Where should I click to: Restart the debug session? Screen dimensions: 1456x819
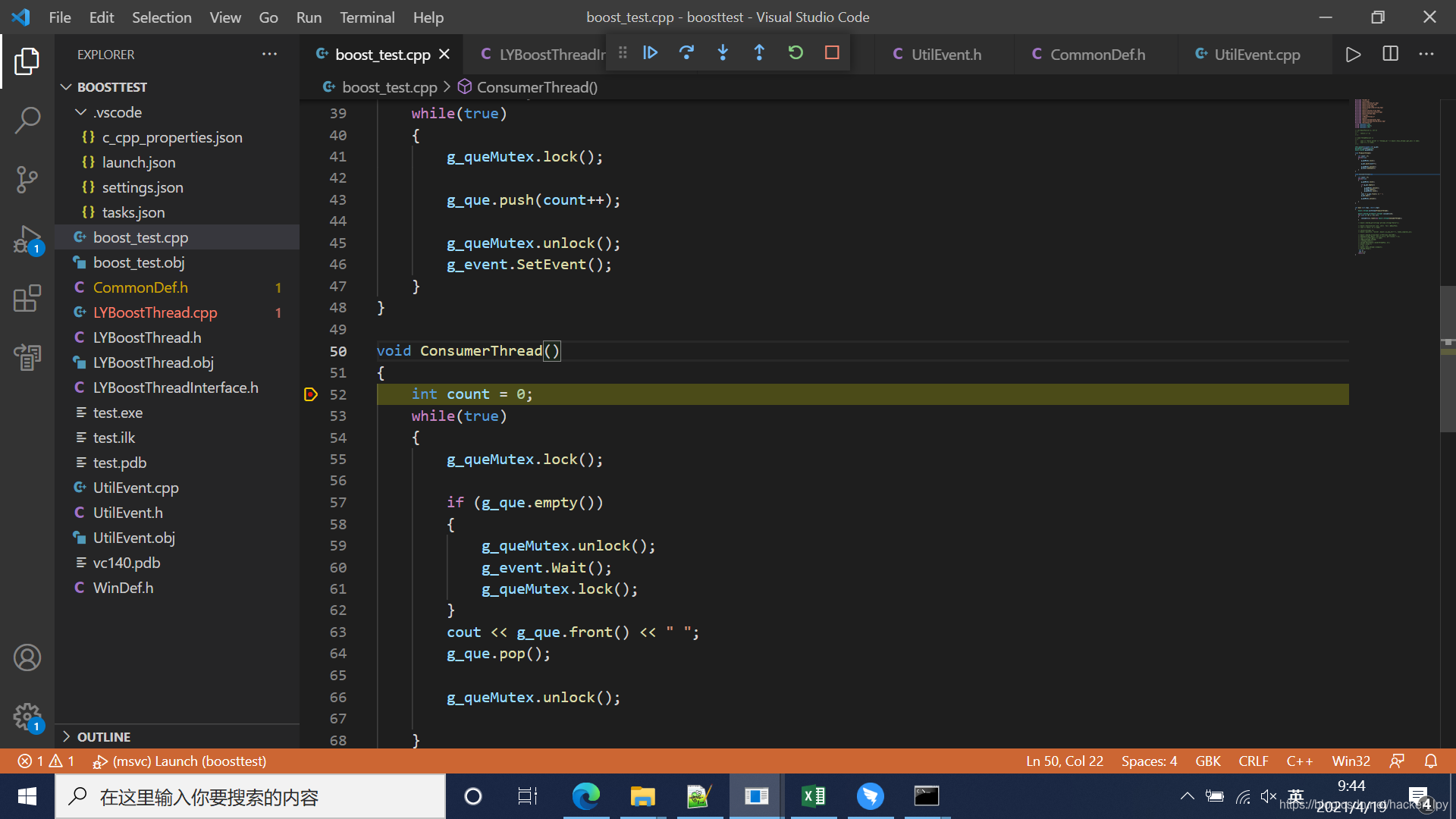coord(795,53)
